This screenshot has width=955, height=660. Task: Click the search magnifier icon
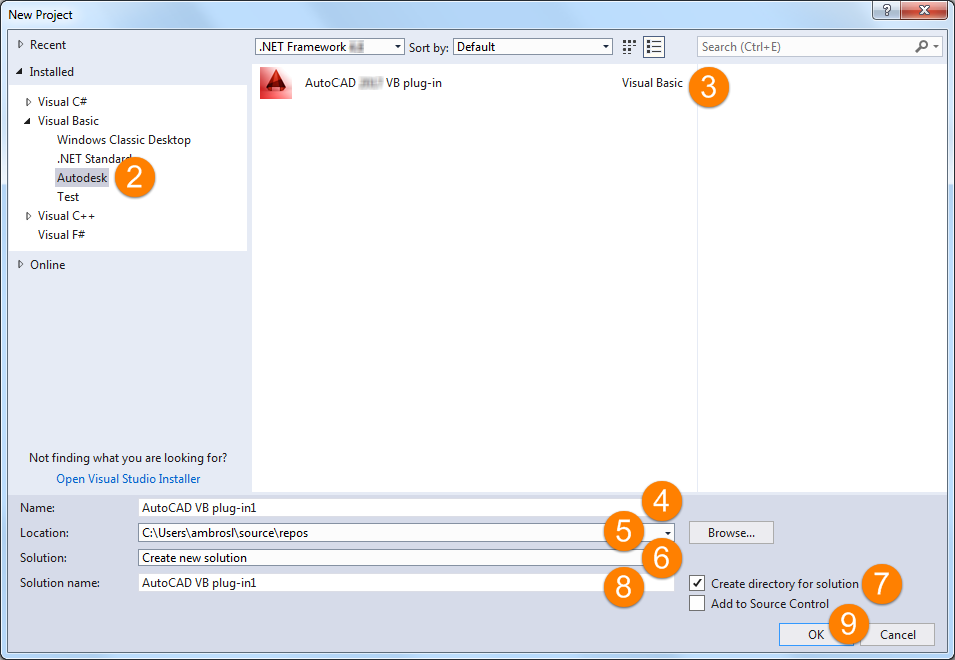coord(922,46)
